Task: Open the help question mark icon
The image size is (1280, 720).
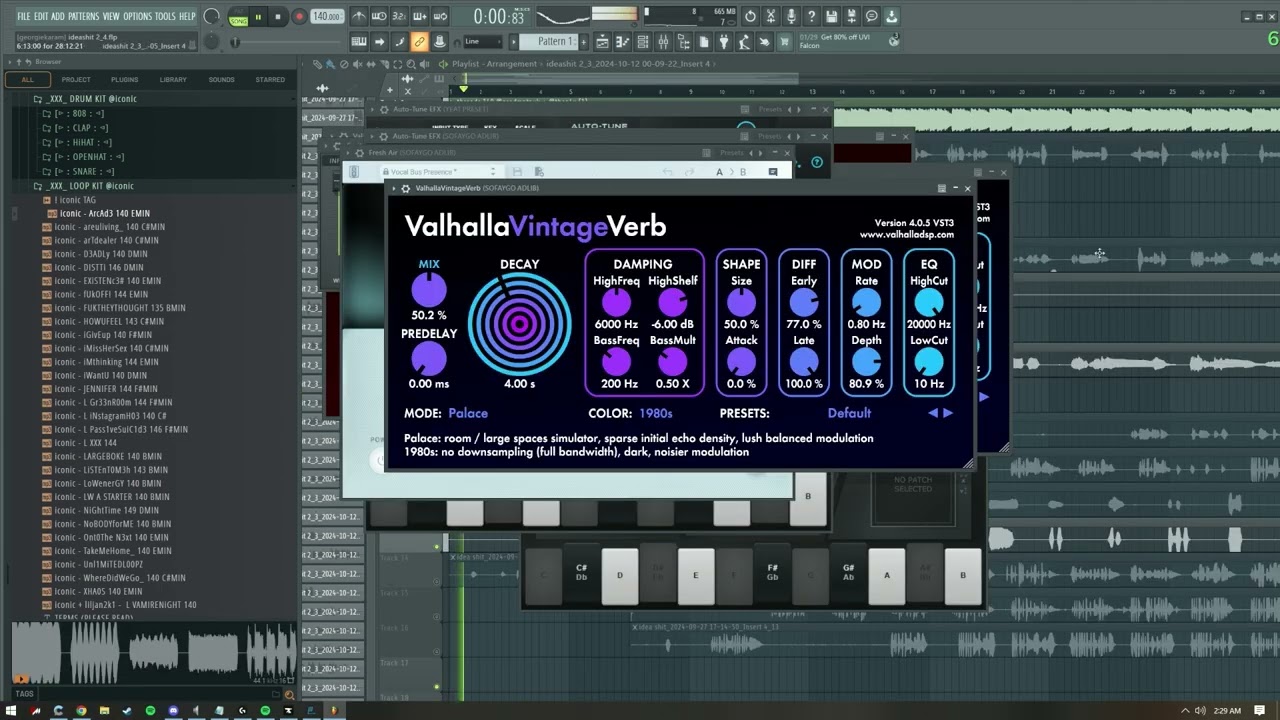Action: click(x=810, y=16)
